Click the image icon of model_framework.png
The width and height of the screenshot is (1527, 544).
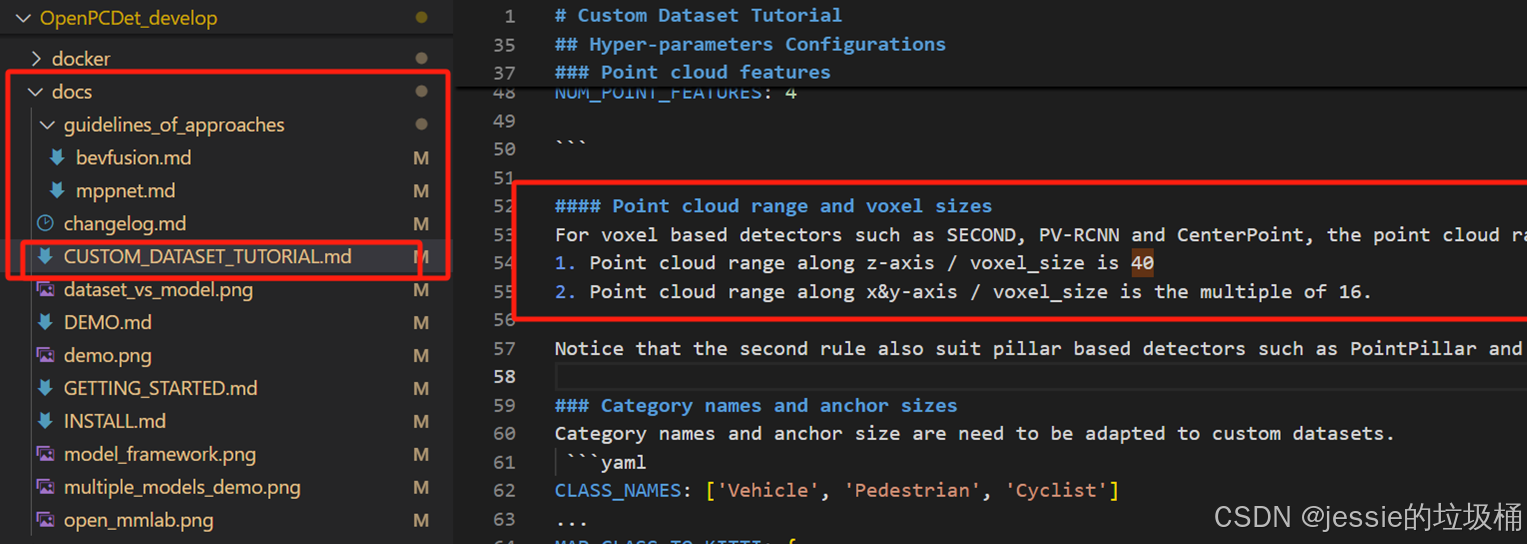(x=45, y=455)
